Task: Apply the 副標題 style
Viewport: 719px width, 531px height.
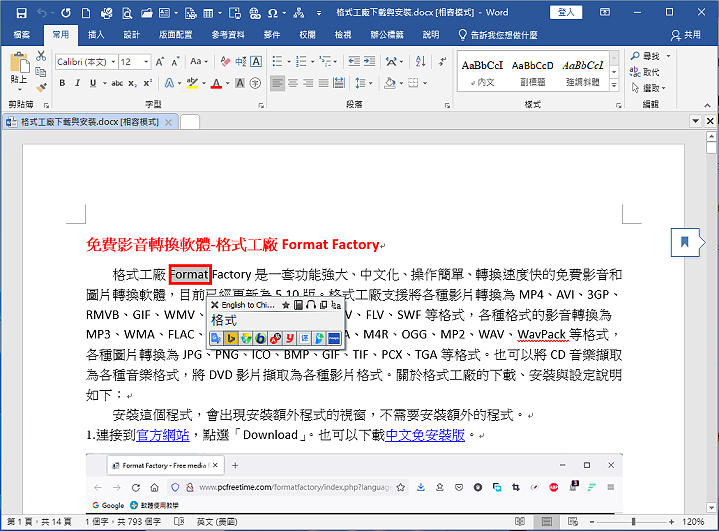Action: tap(533, 72)
